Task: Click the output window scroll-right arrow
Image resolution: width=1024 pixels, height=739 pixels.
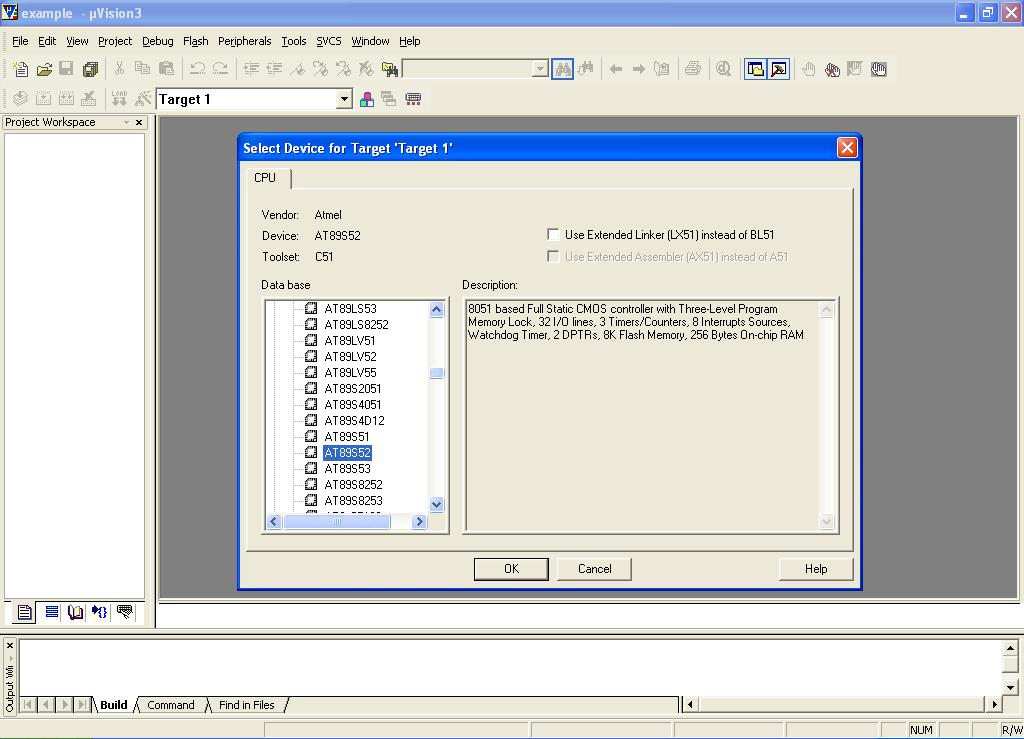Action: [x=994, y=704]
